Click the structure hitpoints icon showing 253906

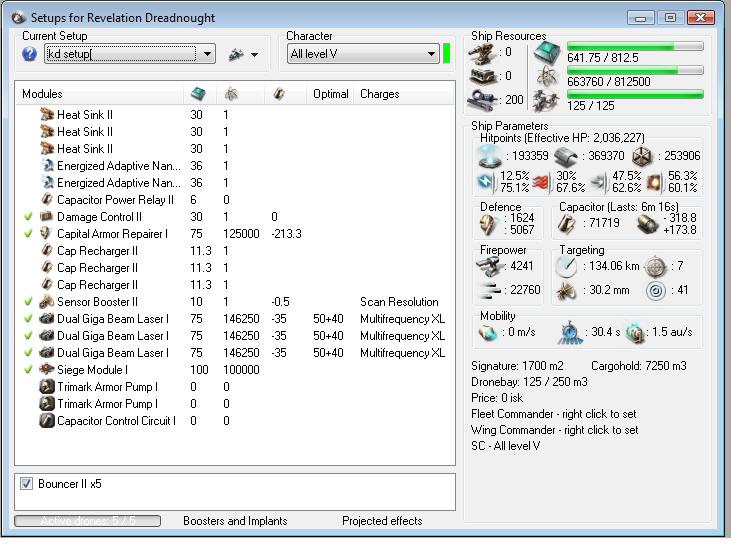[642, 156]
